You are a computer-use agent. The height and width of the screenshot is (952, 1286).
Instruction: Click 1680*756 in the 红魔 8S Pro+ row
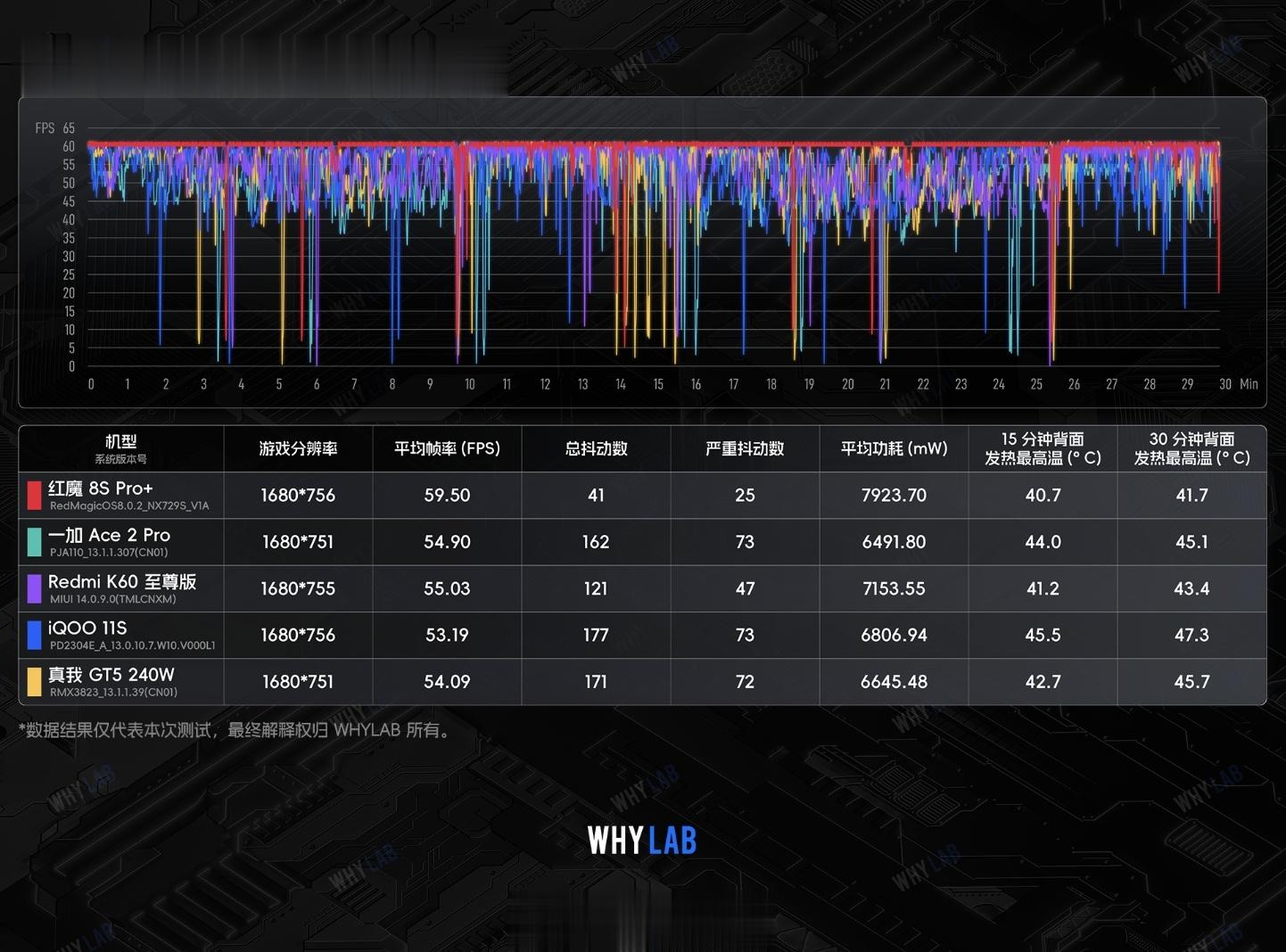coord(298,496)
